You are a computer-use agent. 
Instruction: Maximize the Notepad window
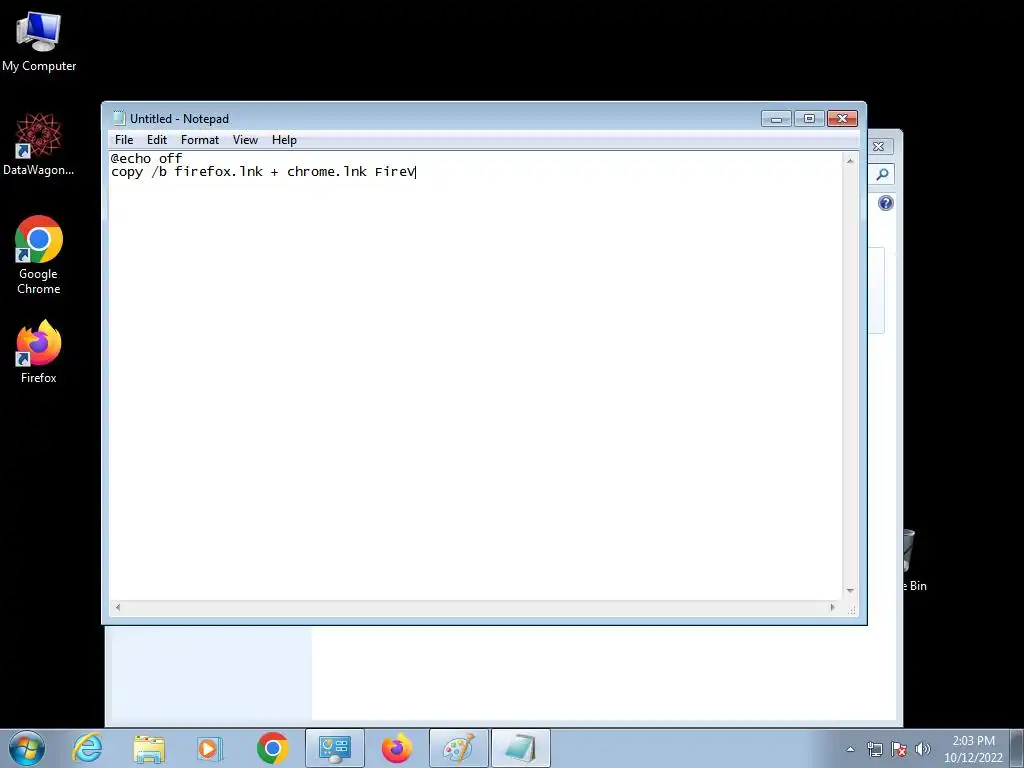pyautogui.click(x=809, y=119)
